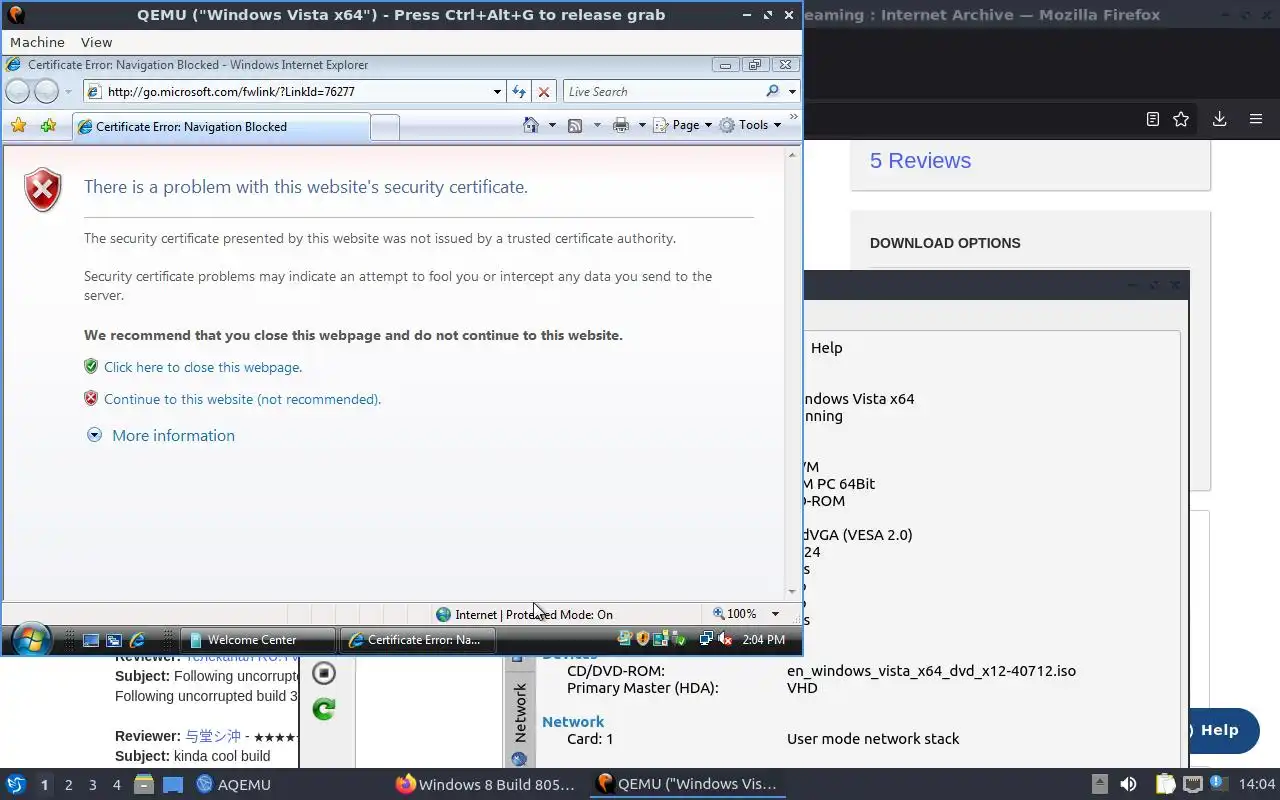
Task: Click the Internet Explorer Back arrow button
Action: coord(18,92)
